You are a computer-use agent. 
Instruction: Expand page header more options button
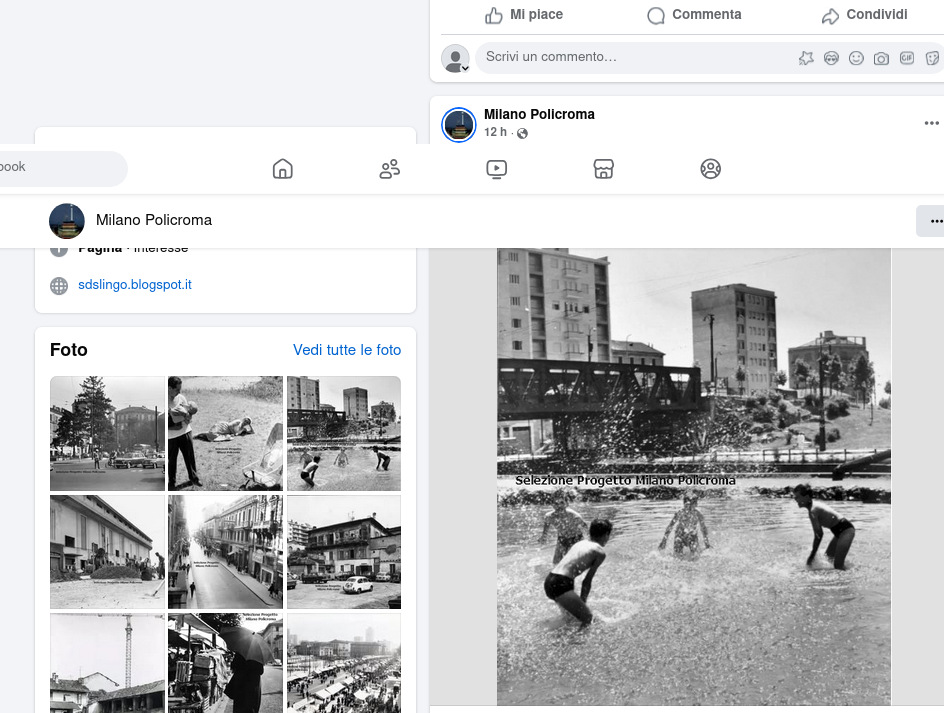click(x=934, y=221)
